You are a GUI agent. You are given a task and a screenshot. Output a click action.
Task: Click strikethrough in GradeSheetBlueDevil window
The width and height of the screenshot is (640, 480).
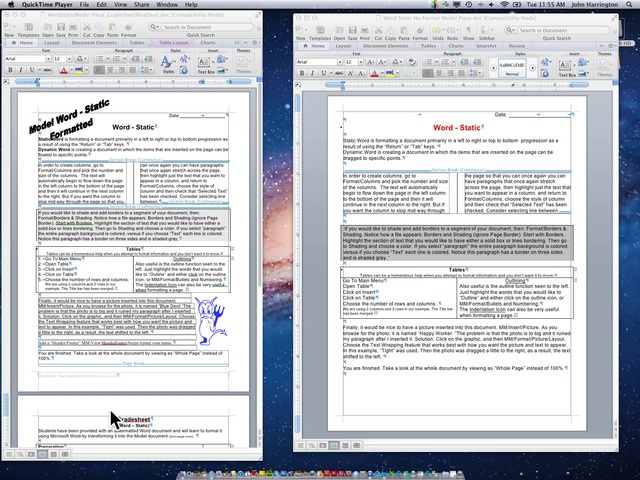point(47,70)
